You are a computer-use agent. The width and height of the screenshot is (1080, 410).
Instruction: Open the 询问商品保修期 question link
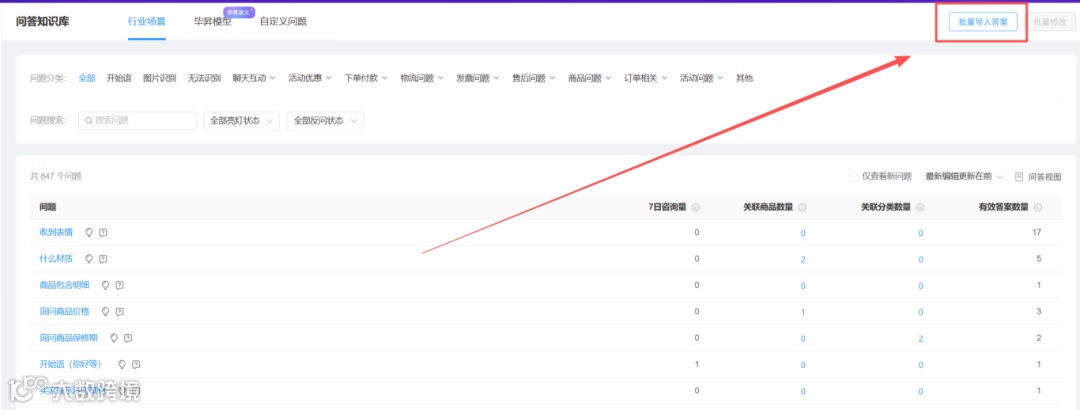(69, 338)
